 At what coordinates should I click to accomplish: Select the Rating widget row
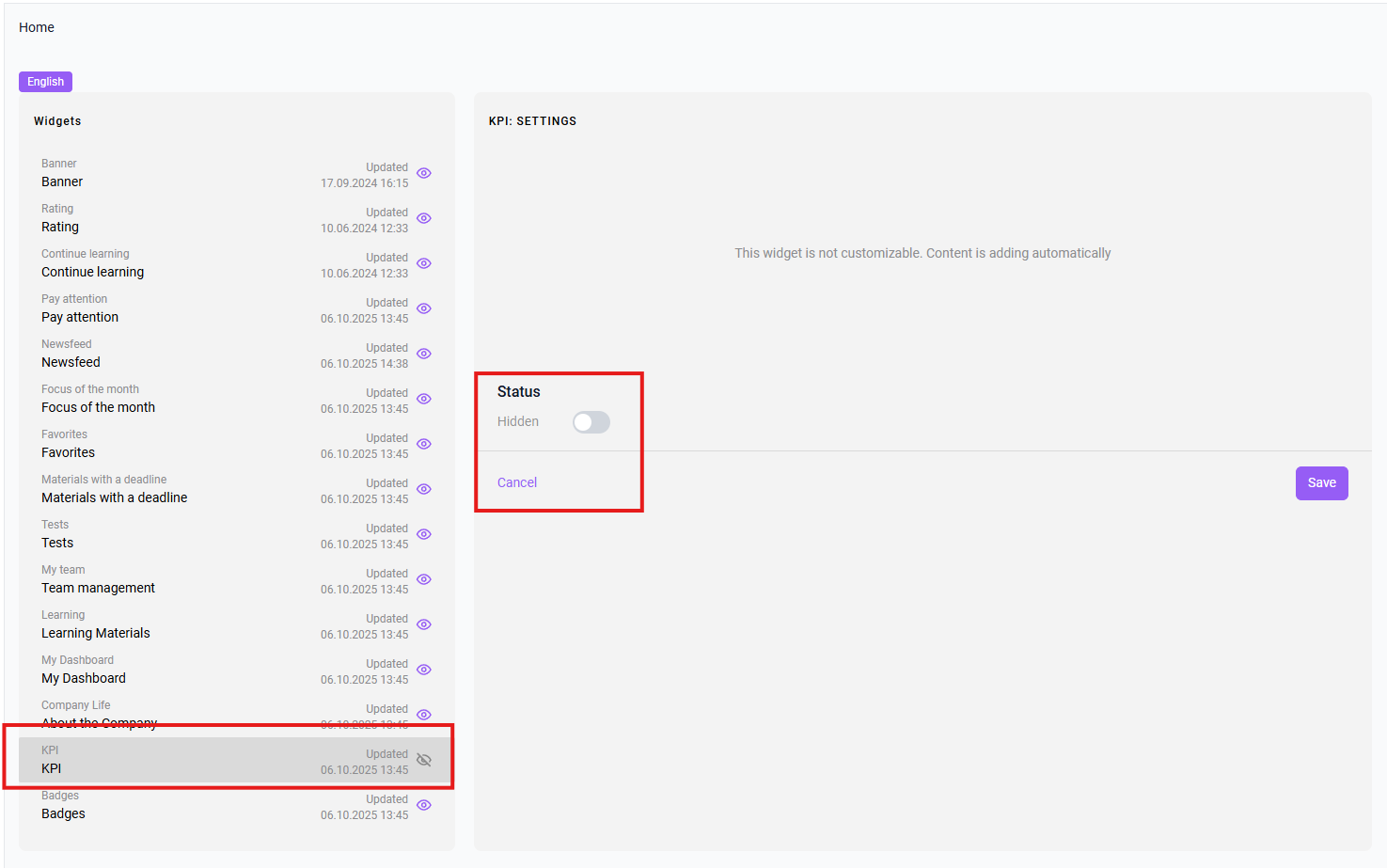(x=235, y=218)
